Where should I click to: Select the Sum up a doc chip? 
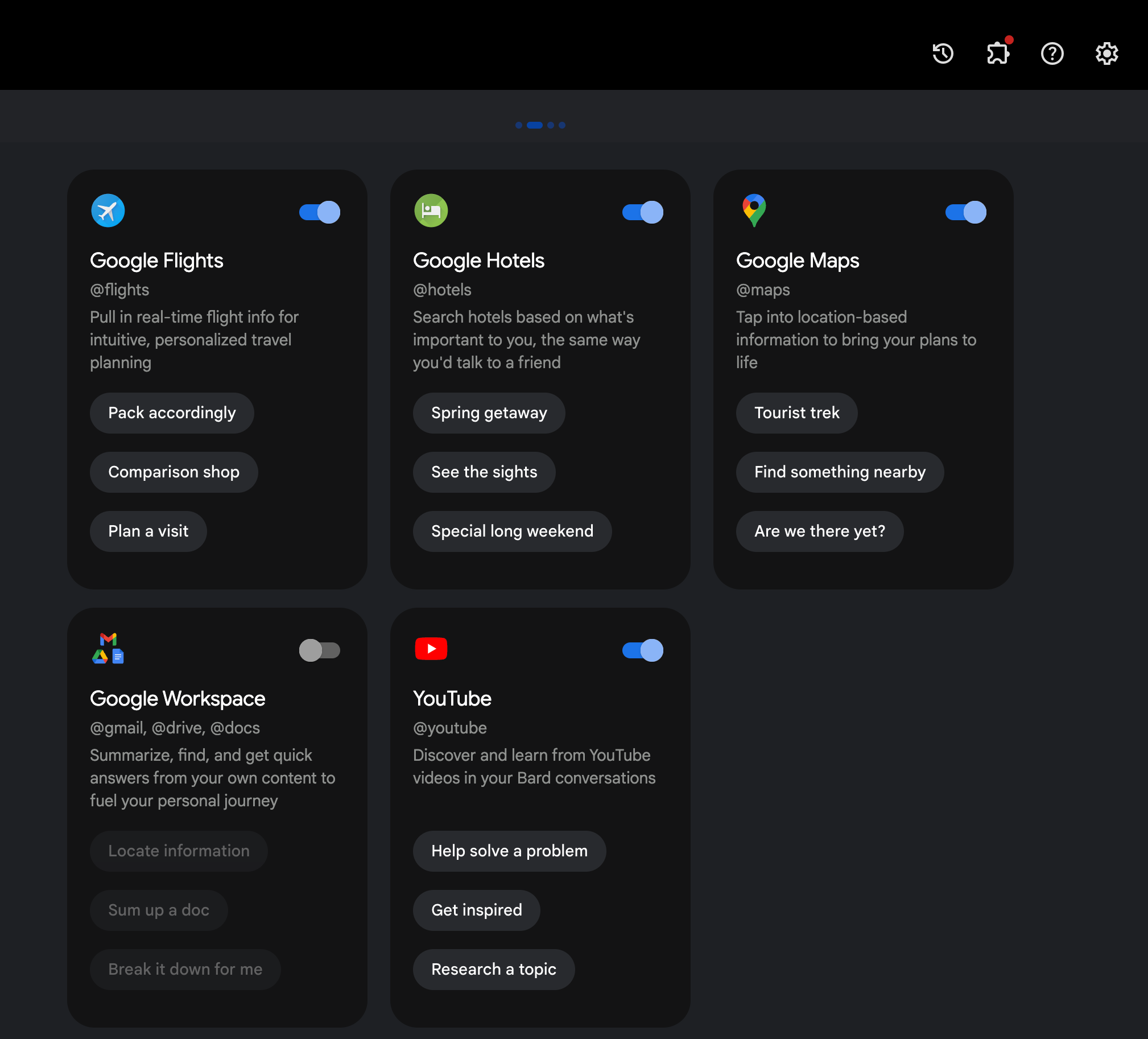pyautogui.click(x=159, y=910)
